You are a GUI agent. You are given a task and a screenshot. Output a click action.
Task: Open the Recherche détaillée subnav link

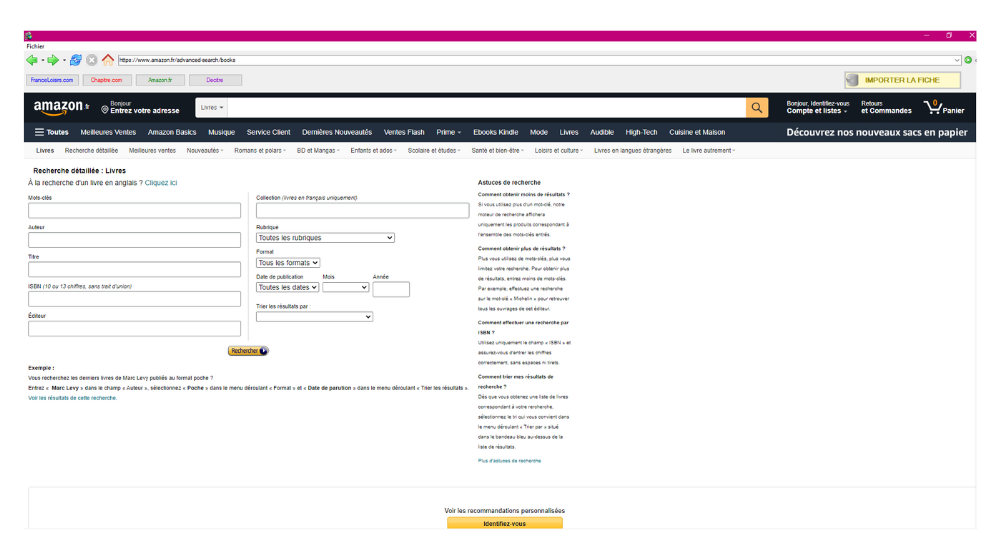(x=91, y=151)
